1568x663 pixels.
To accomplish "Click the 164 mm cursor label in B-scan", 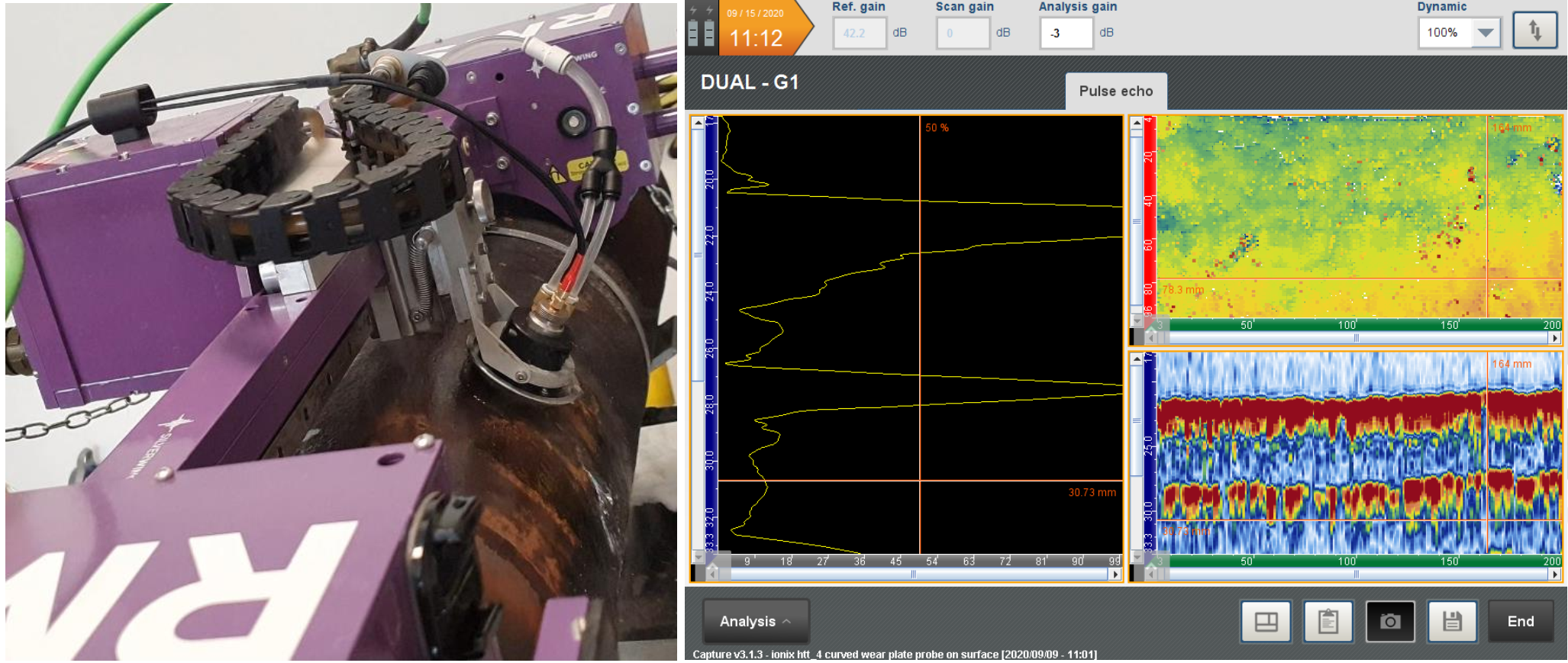I will 1512,364.
